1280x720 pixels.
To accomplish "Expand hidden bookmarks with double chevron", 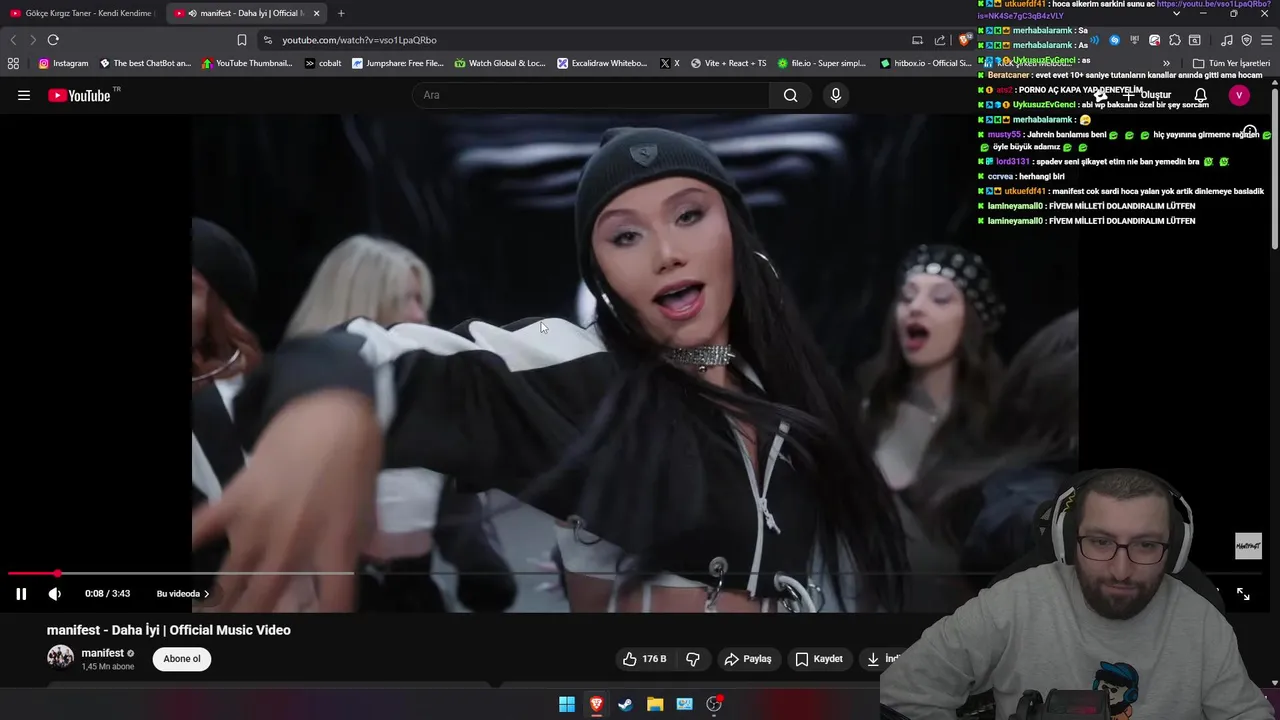I will (x=1166, y=63).
